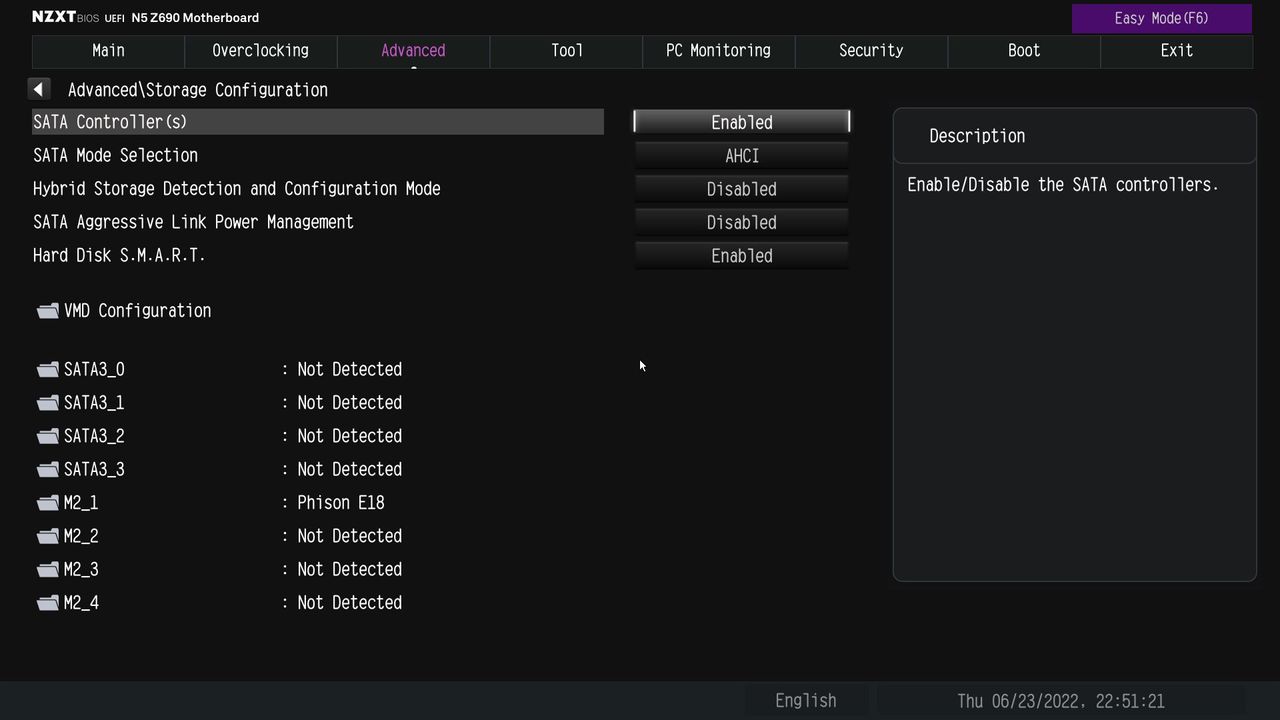Screen dimensions: 1280x720
Task: Open the M2_3 entry label
Action: (81, 570)
